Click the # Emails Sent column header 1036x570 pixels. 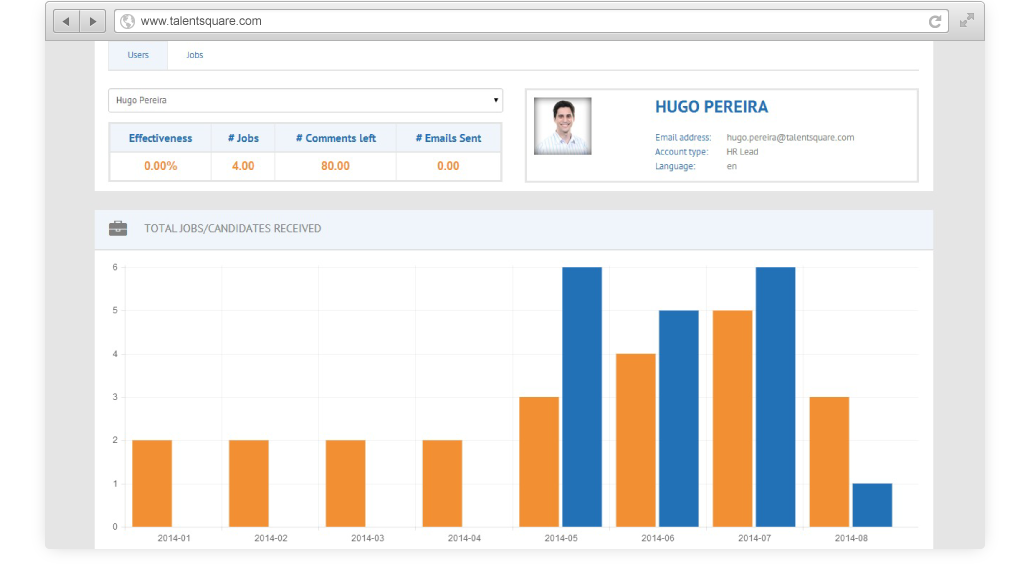point(448,138)
